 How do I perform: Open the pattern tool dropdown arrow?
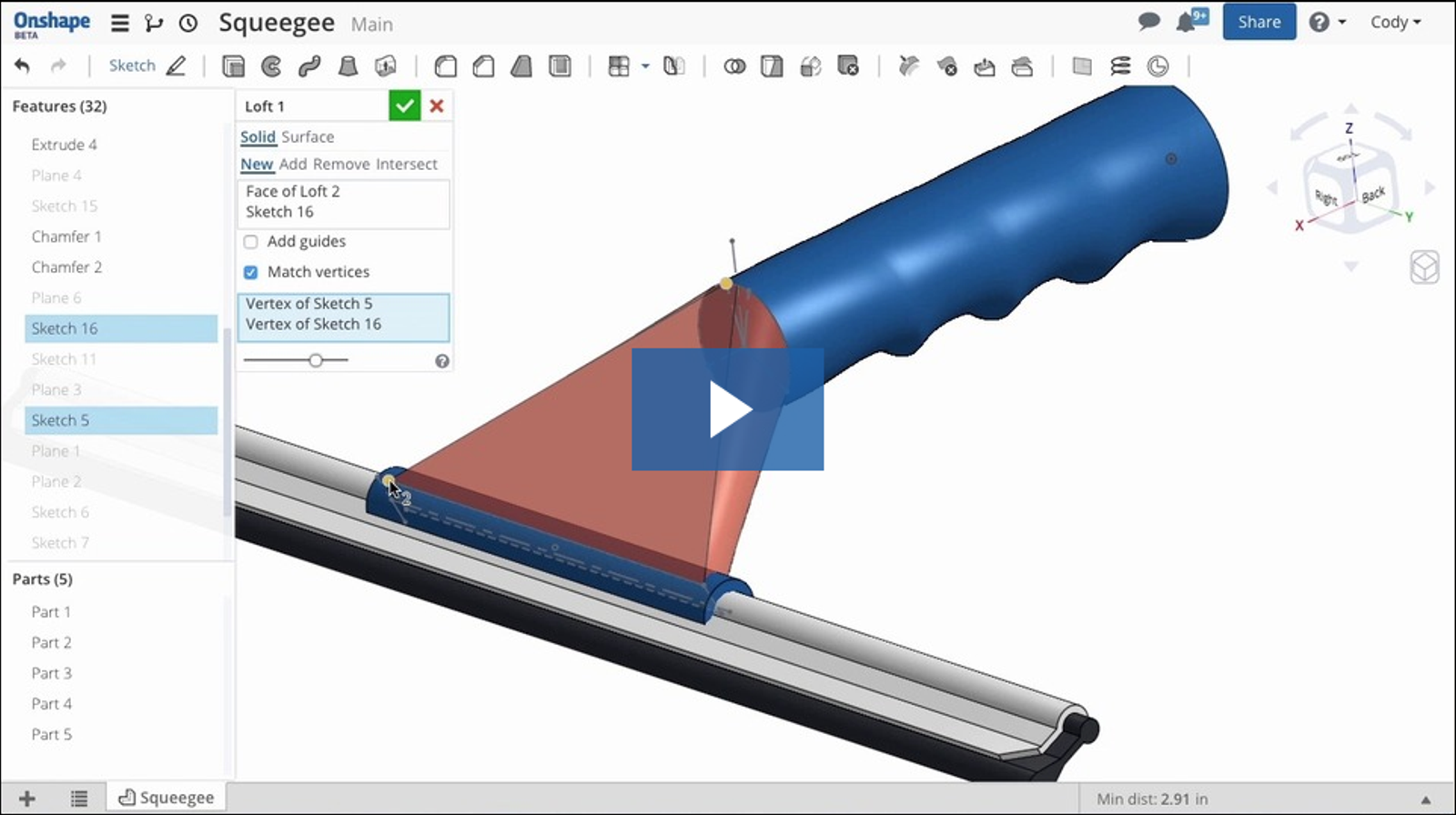(x=645, y=65)
